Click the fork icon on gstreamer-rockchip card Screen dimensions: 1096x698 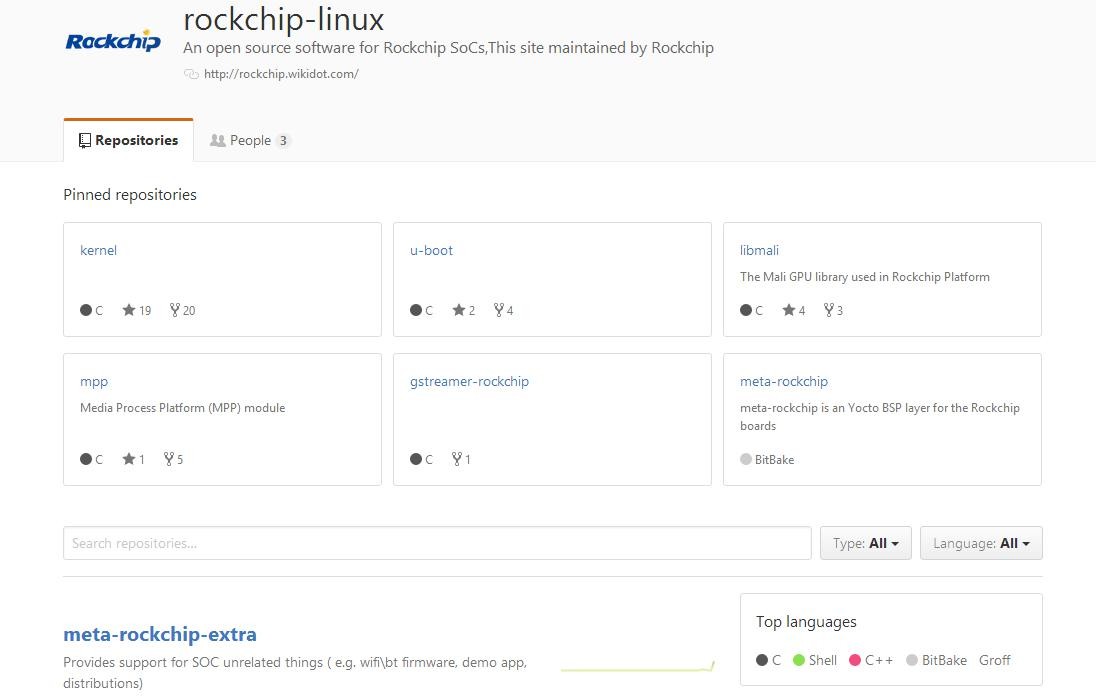tap(456, 459)
